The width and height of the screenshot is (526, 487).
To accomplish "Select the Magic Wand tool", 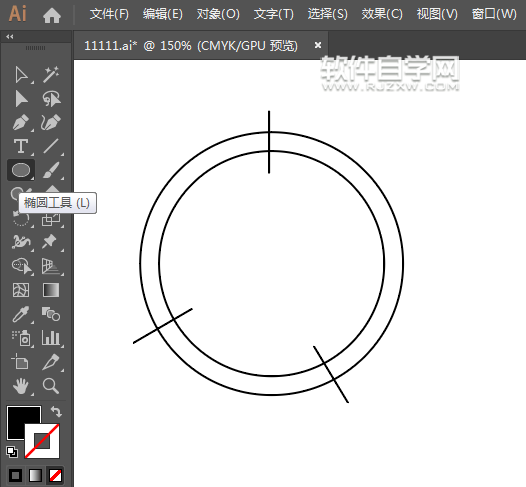I will (51, 74).
